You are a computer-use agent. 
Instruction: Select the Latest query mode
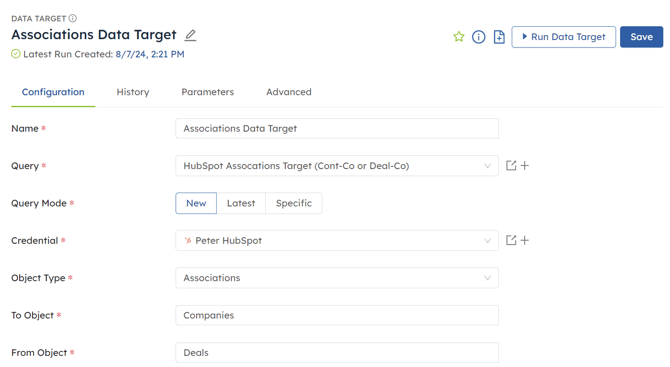click(241, 203)
